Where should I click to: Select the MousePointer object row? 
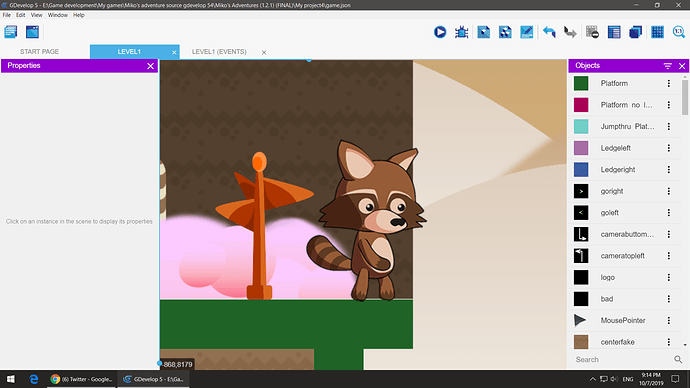[625, 320]
